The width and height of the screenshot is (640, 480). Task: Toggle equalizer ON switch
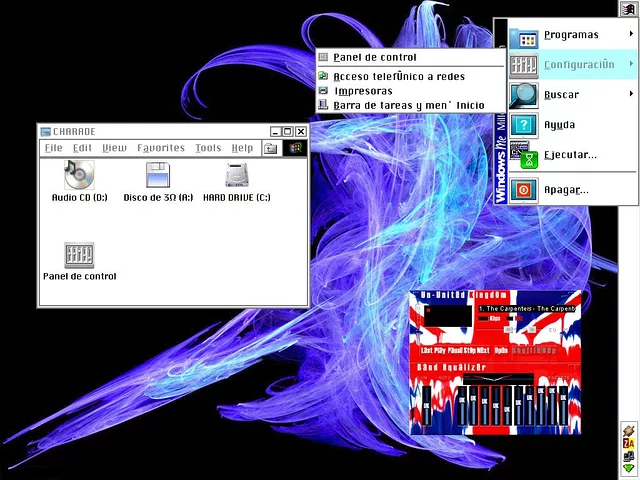pyautogui.click(x=424, y=378)
